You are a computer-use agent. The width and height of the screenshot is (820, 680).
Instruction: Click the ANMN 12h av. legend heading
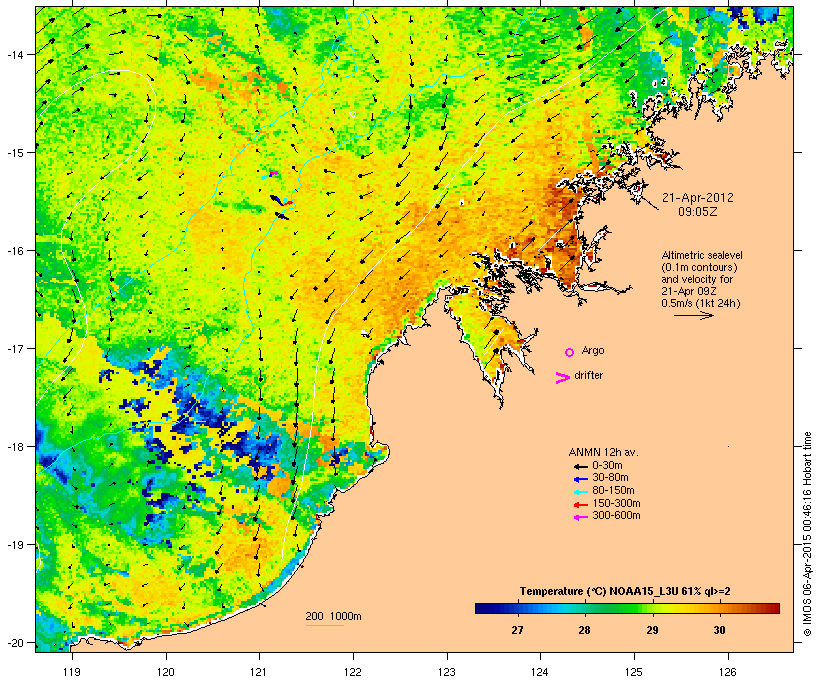tap(603, 452)
